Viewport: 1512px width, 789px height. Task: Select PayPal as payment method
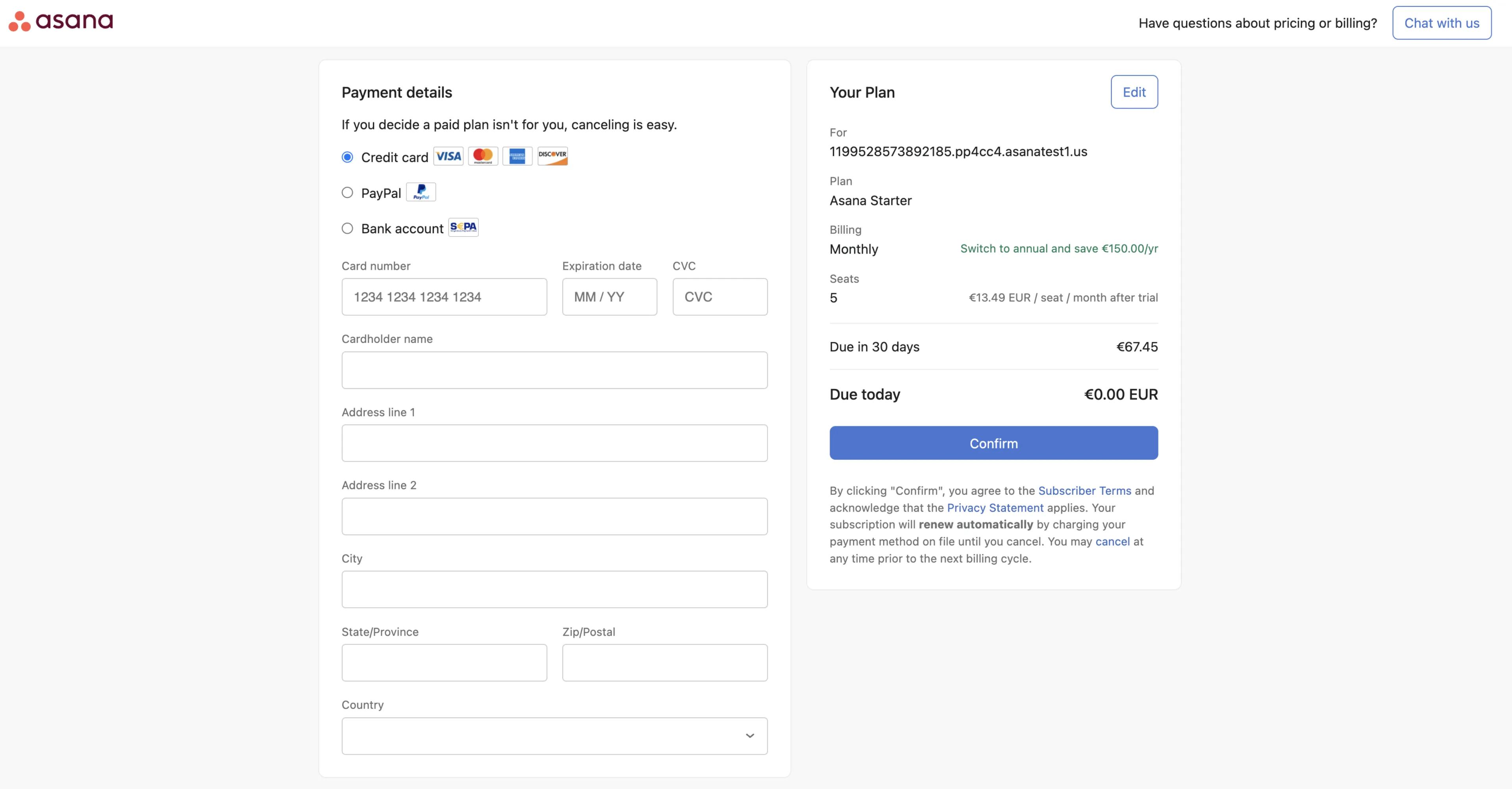[347, 192]
